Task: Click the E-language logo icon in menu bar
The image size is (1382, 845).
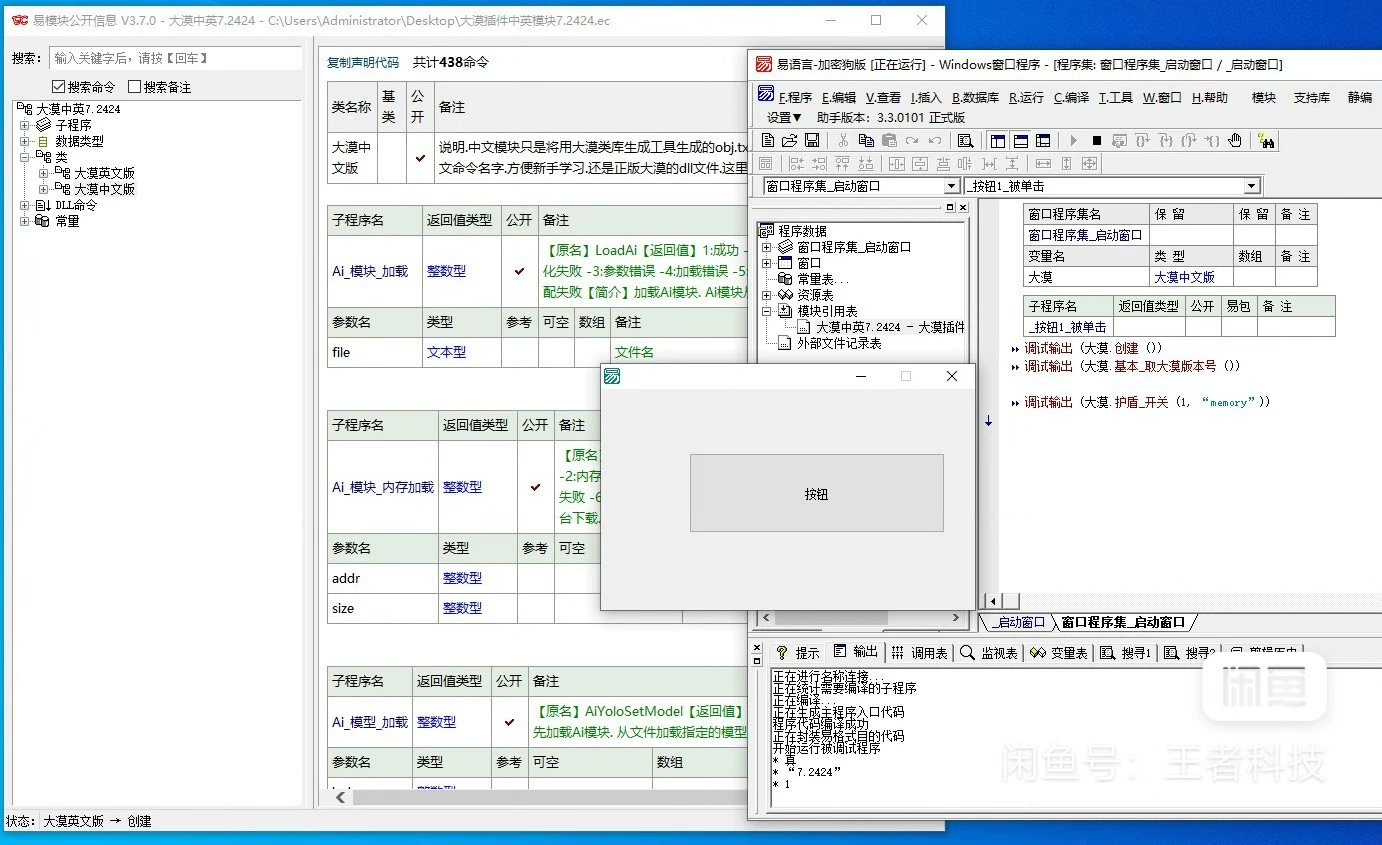Action: [x=766, y=94]
